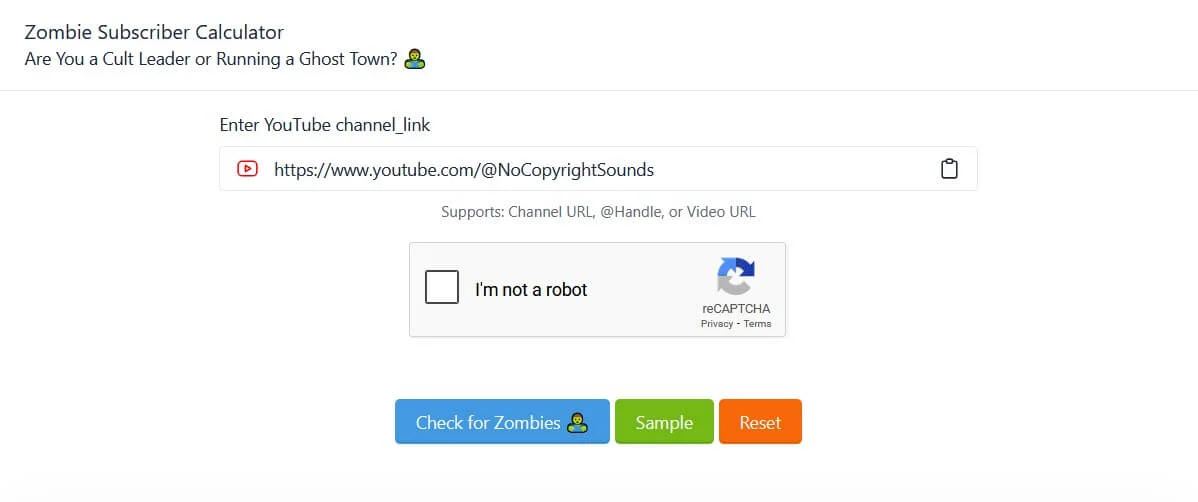
Task: Click the Zombie Subscriber Calculator title
Action: click(x=154, y=32)
